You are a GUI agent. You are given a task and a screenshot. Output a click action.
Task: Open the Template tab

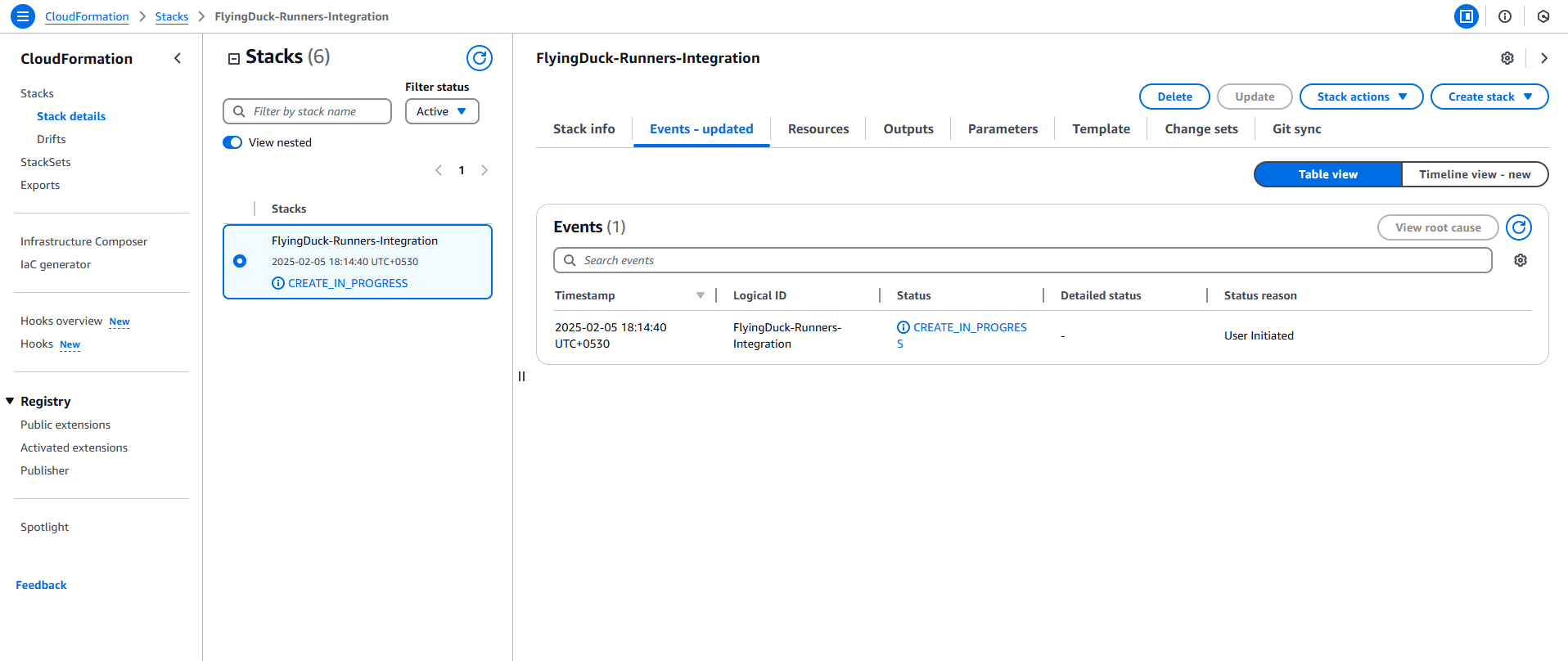click(1102, 129)
